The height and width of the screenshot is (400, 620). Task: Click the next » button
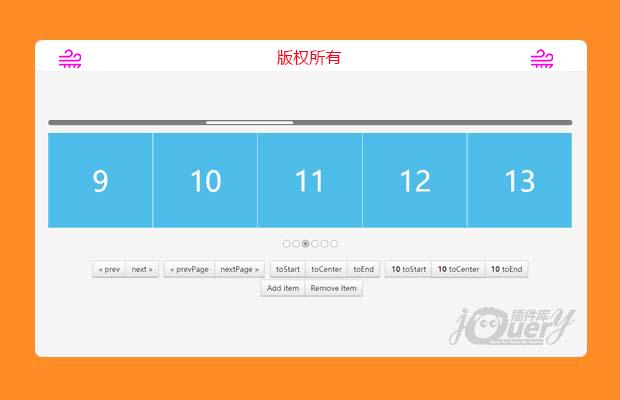click(x=142, y=269)
